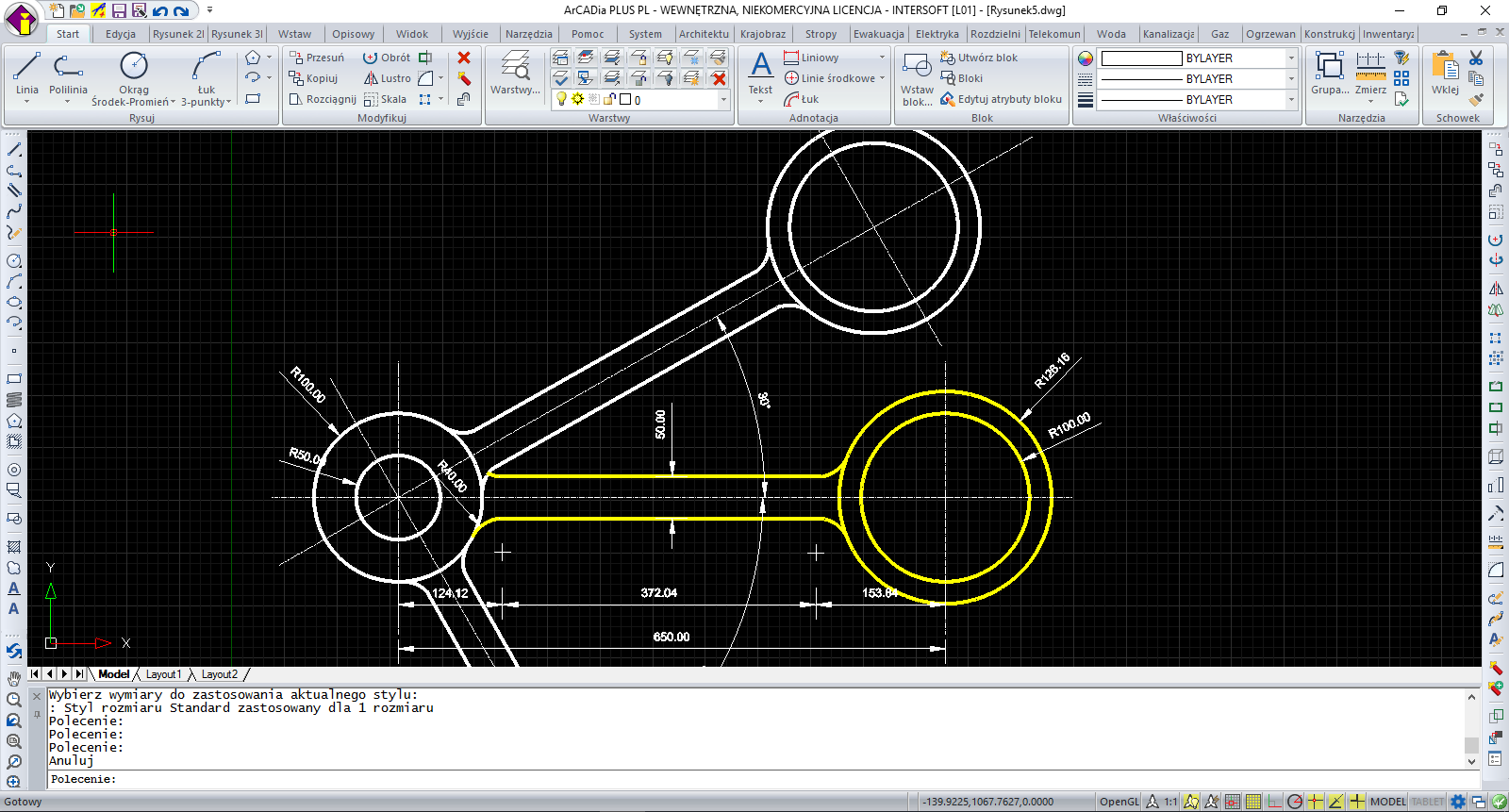Click the color wheel icon in Właściwości

click(x=1086, y=58)
